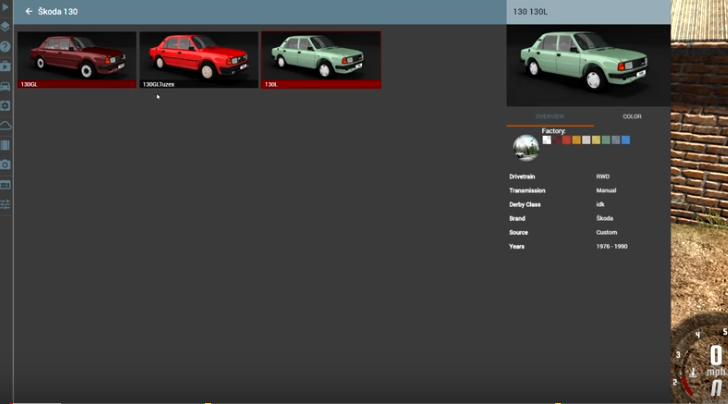Select the 130L green vehicle thumbnail
728x404 pixels.
click(321, 59)
